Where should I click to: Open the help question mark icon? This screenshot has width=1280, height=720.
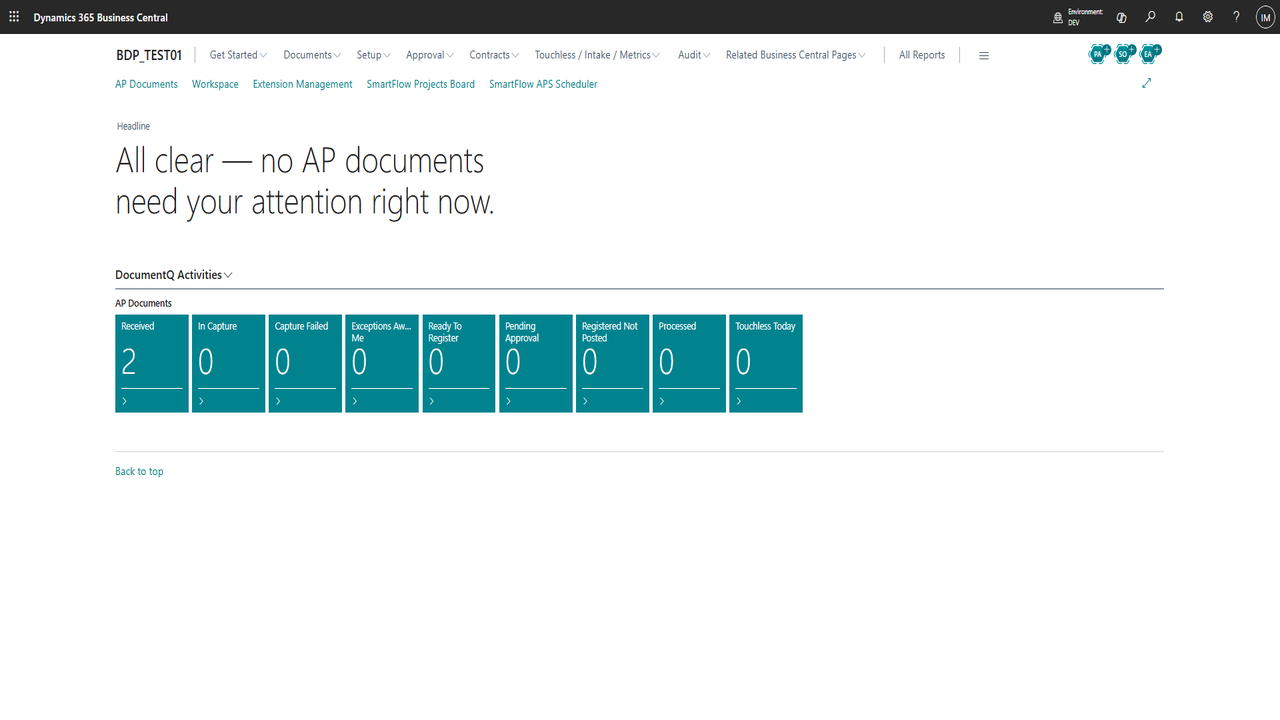coord(1236,17)
